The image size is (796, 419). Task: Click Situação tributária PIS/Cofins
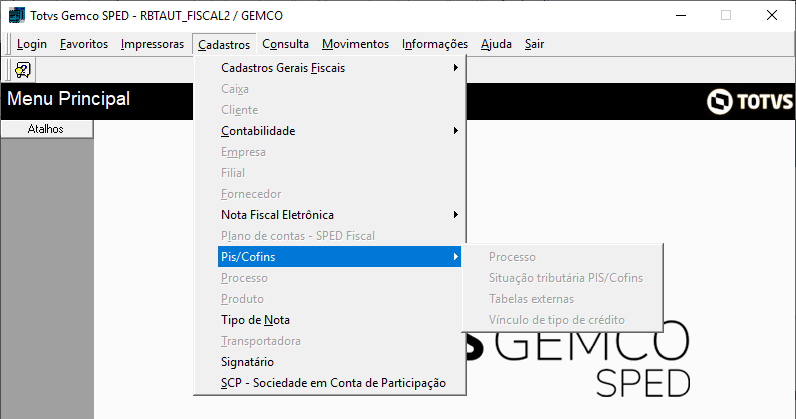pos(562,278)
